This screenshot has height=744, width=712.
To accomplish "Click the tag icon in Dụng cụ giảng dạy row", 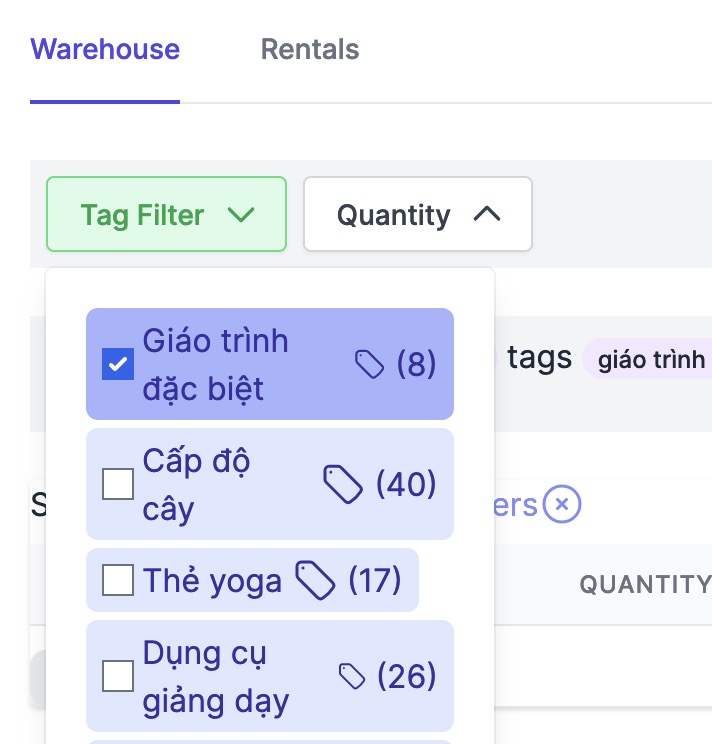I will point(352,677).
